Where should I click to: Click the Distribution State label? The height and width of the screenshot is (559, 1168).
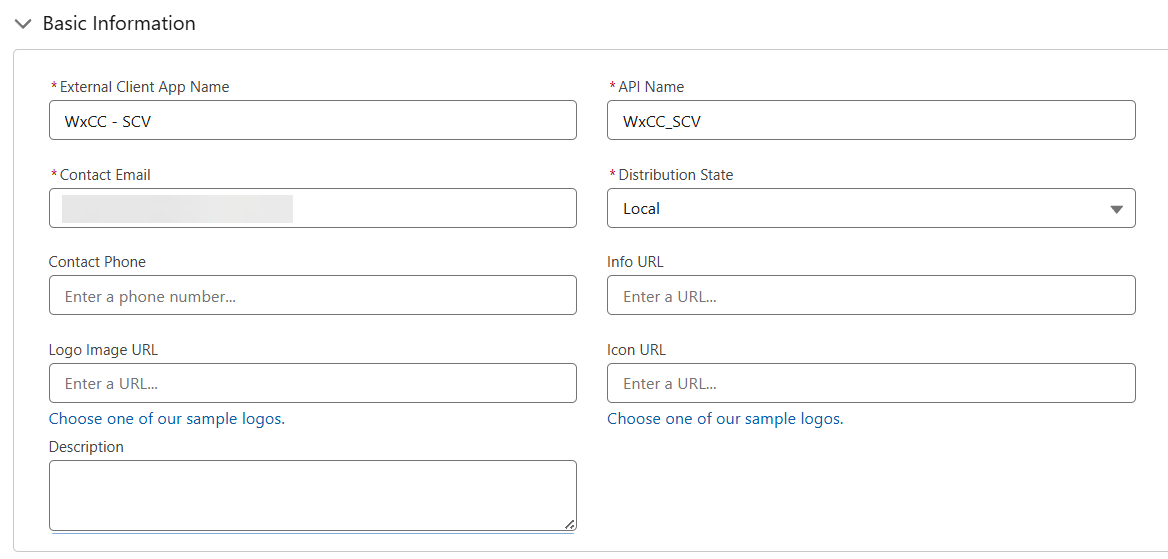click(676, 174)
